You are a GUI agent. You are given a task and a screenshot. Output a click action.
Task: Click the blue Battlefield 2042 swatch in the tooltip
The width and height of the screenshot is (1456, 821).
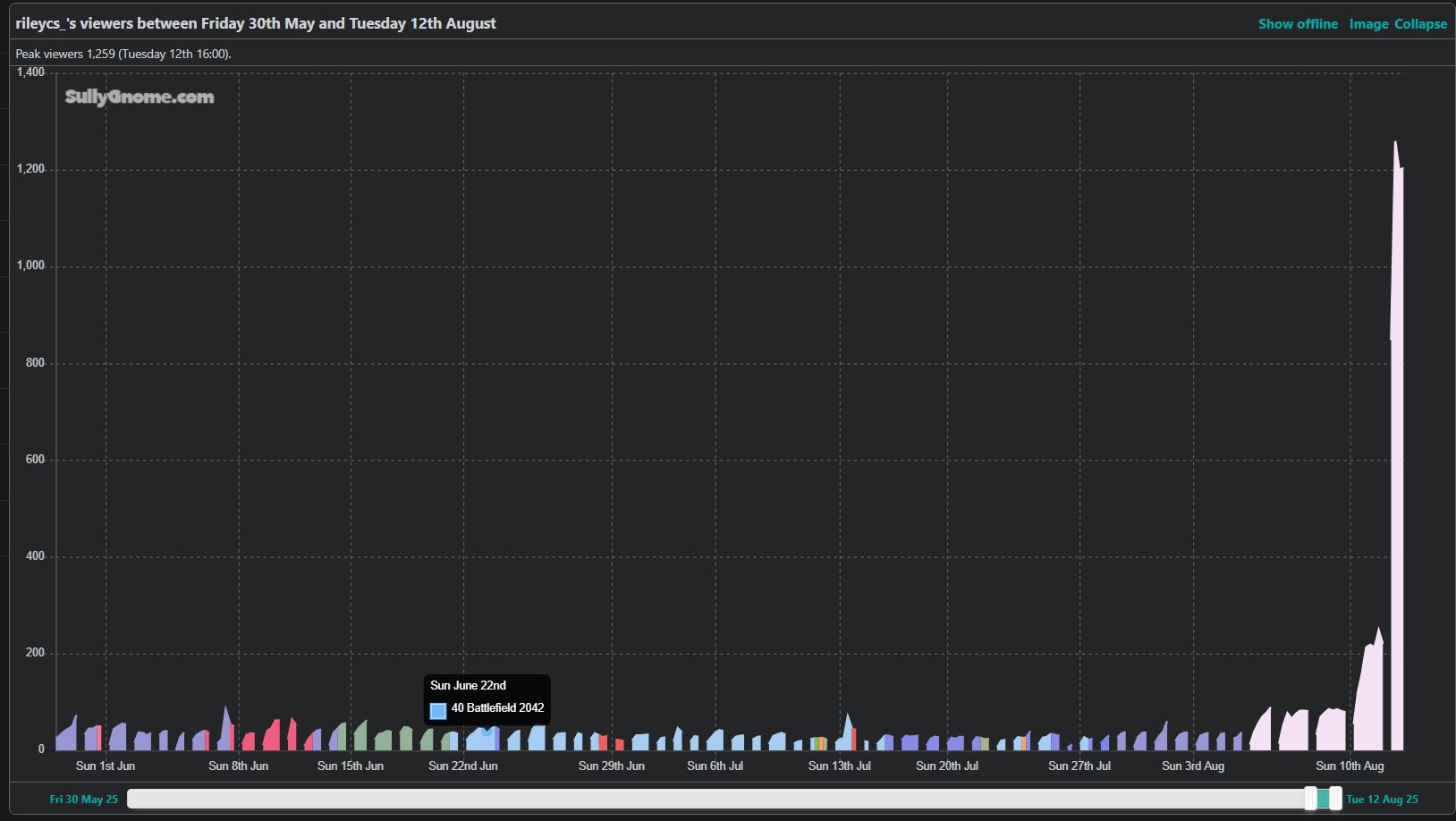click(x=438, y=710)
